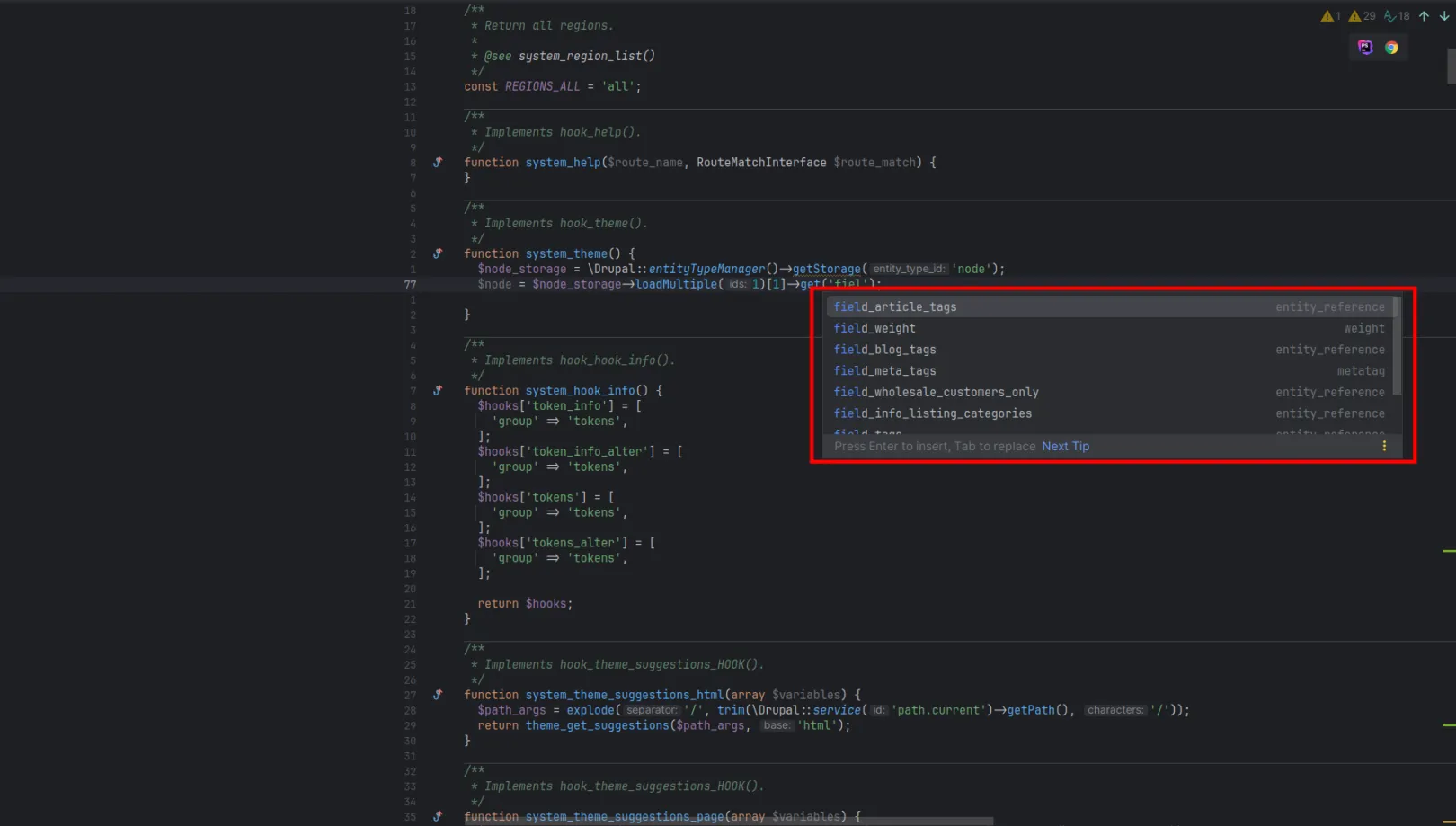
Task: Jump to previous problem using the up arrow
Action: 1425,15
